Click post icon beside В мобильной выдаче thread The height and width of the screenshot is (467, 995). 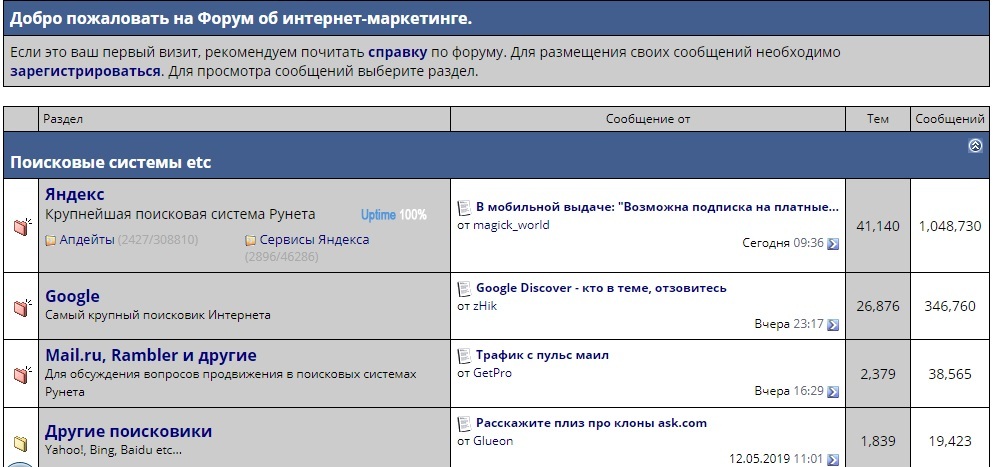point(465,207)
